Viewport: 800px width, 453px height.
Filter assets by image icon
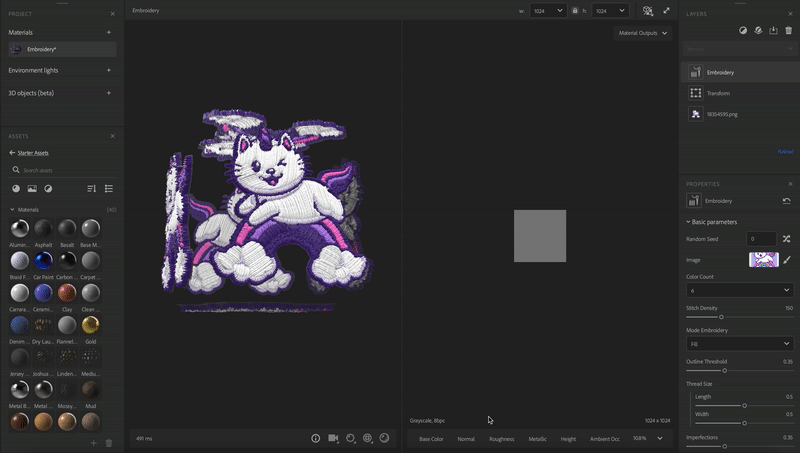(32, 189)
